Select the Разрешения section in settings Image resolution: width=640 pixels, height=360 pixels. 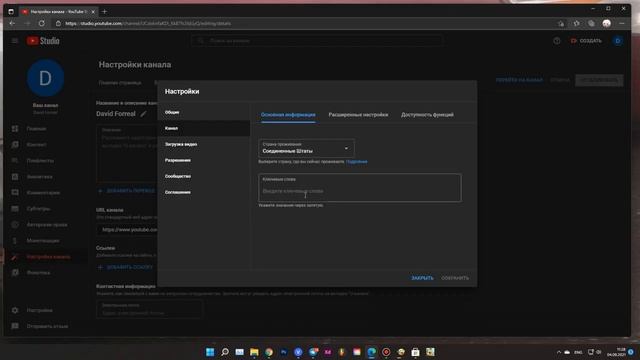click(204, 160)
